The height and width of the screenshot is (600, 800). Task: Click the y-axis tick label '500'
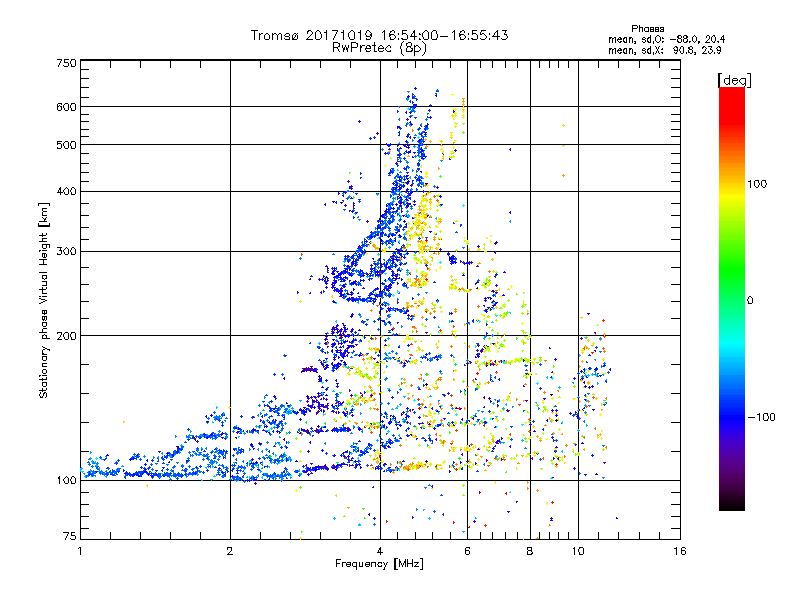(x=66, y=145)
